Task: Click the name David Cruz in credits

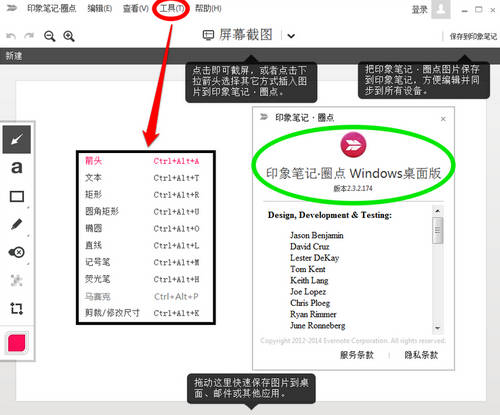Action: (x=310, y=247)
